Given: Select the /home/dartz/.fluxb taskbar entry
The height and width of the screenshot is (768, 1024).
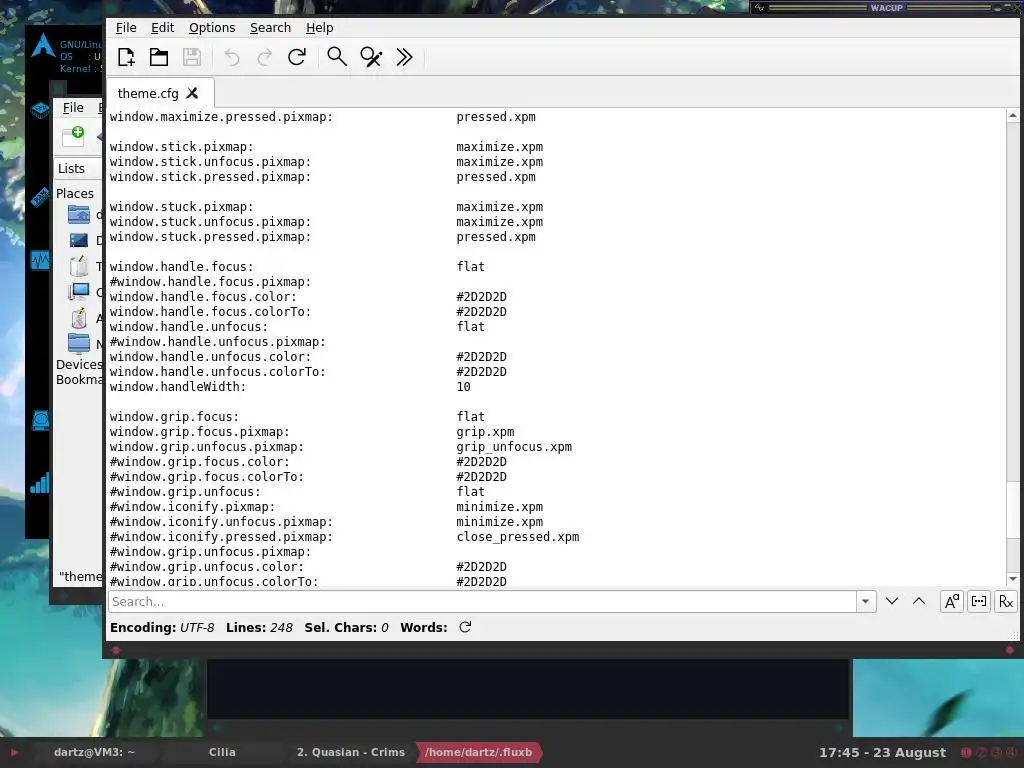Looking at the screenshot, I should 479,752.
